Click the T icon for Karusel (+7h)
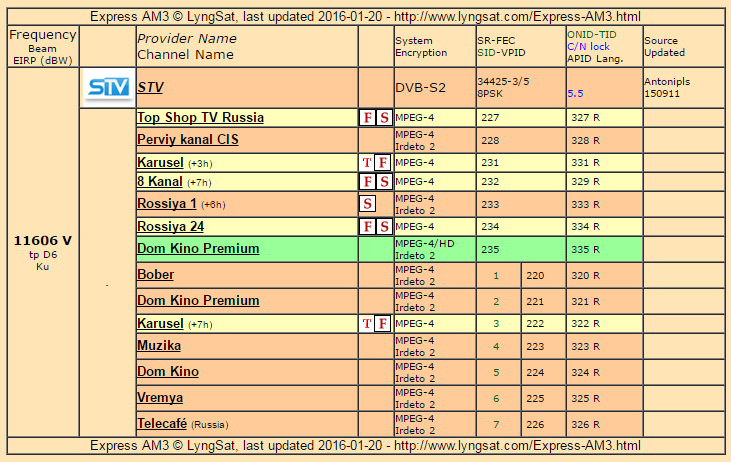The image size is (731, 462). [367, 324]
